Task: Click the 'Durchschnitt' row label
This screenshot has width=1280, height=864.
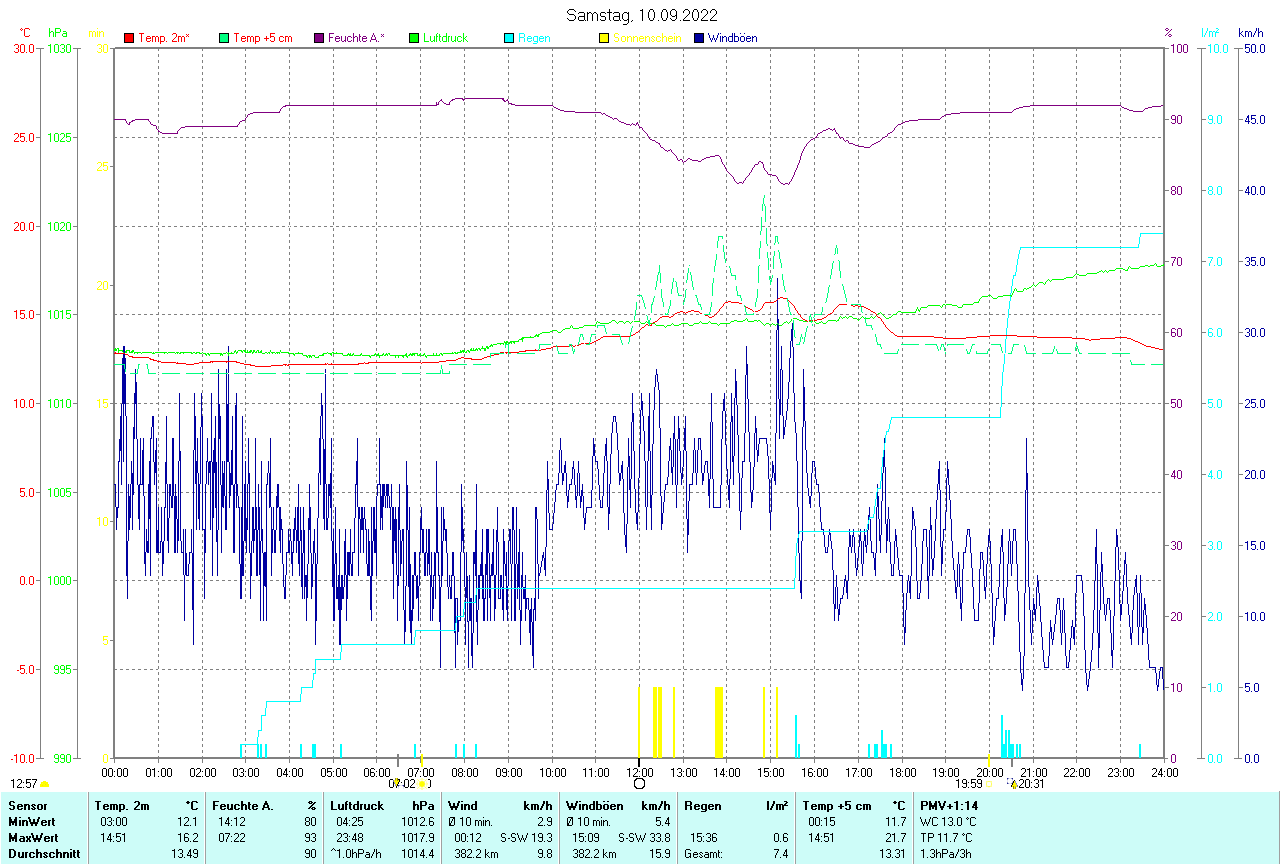Action: click(42, 854)
